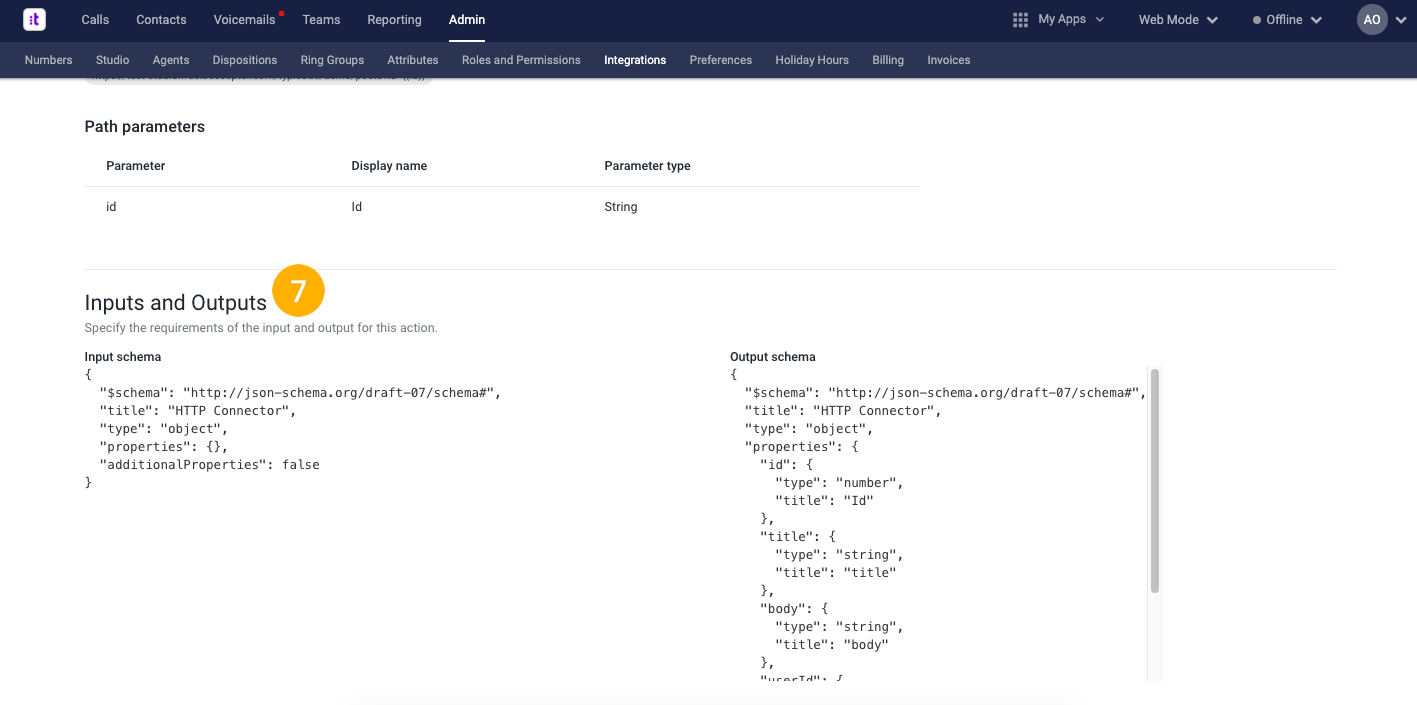
Task: Click the "body": { line in output schema
Action: [x=794, y=609]
